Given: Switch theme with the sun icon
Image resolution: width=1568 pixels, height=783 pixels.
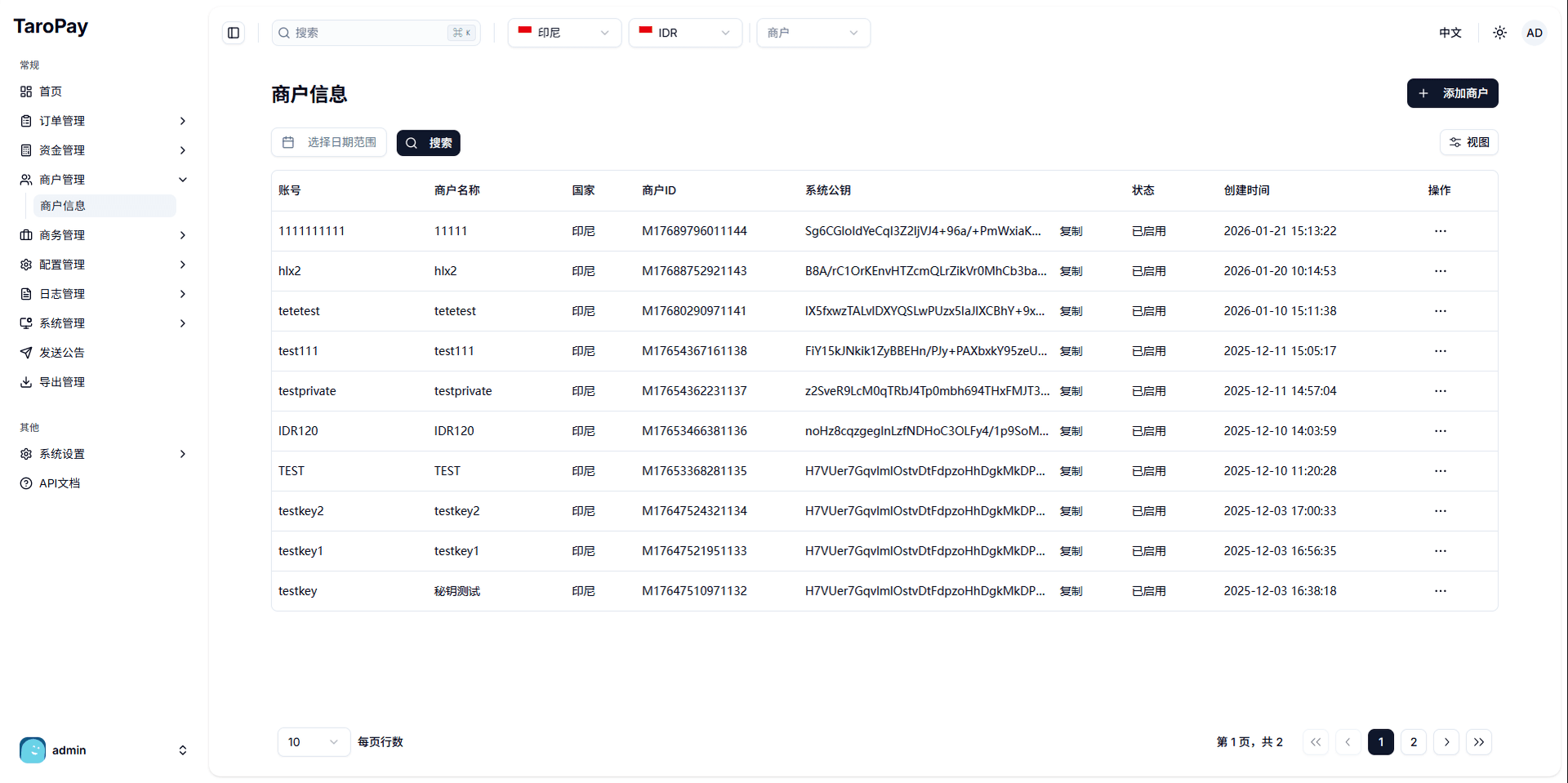Looking at the screenshot, I should [1499, 33].
